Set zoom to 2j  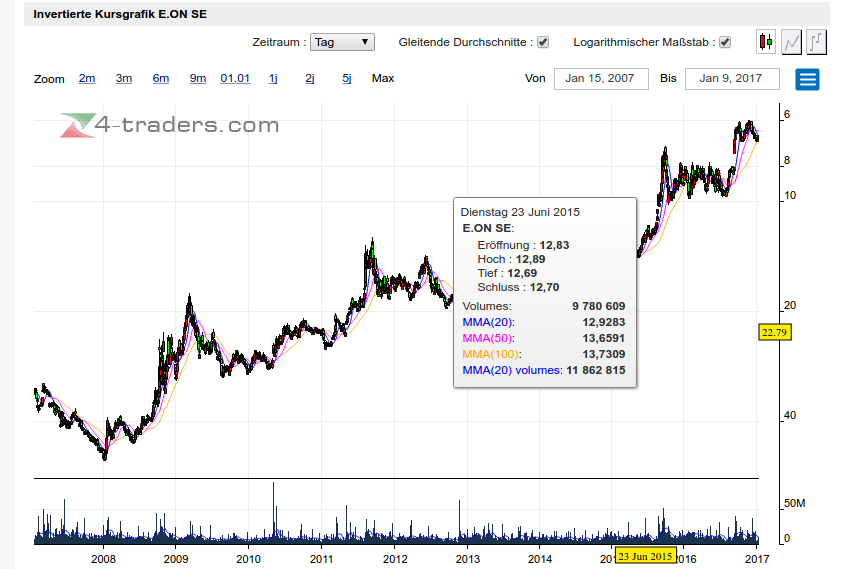tap(310, 78)
